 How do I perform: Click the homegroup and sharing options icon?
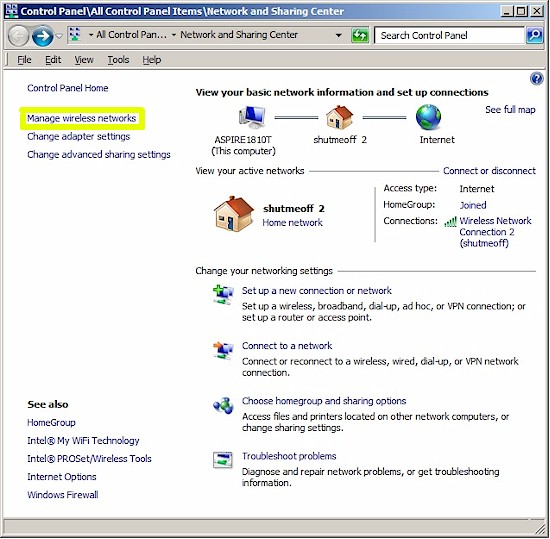tap(223, 406)
